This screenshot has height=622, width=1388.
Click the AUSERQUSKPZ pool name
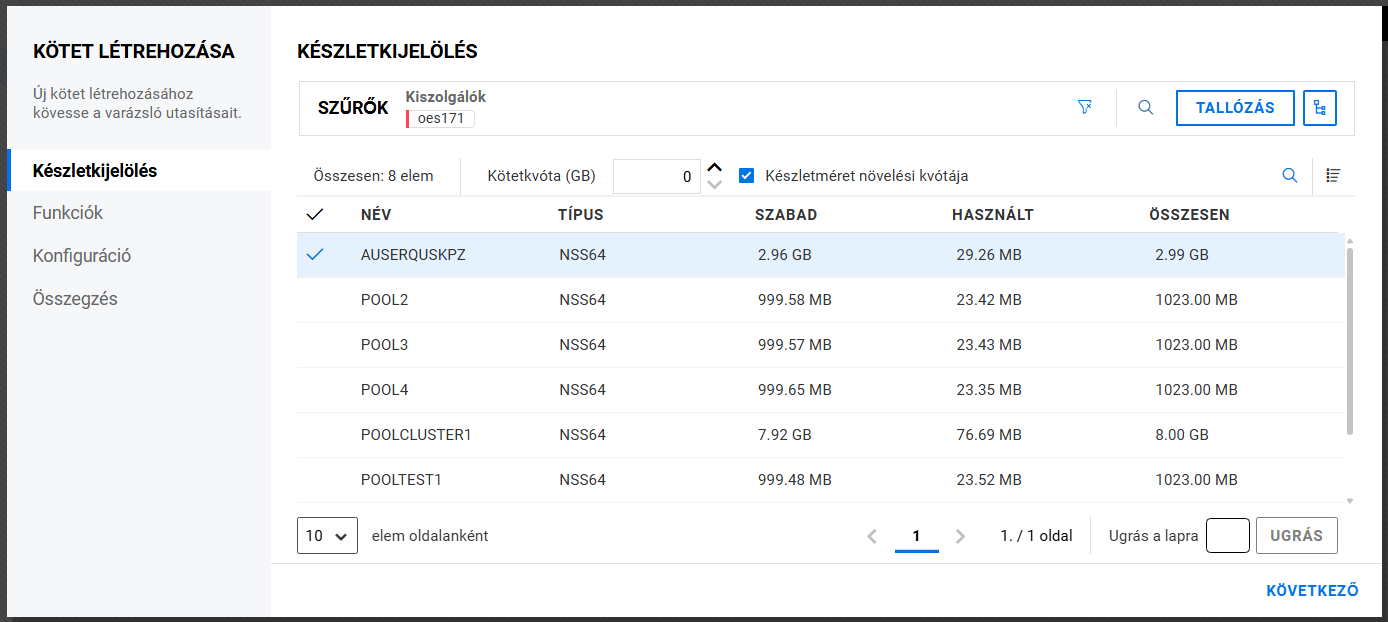pos(413,255)
